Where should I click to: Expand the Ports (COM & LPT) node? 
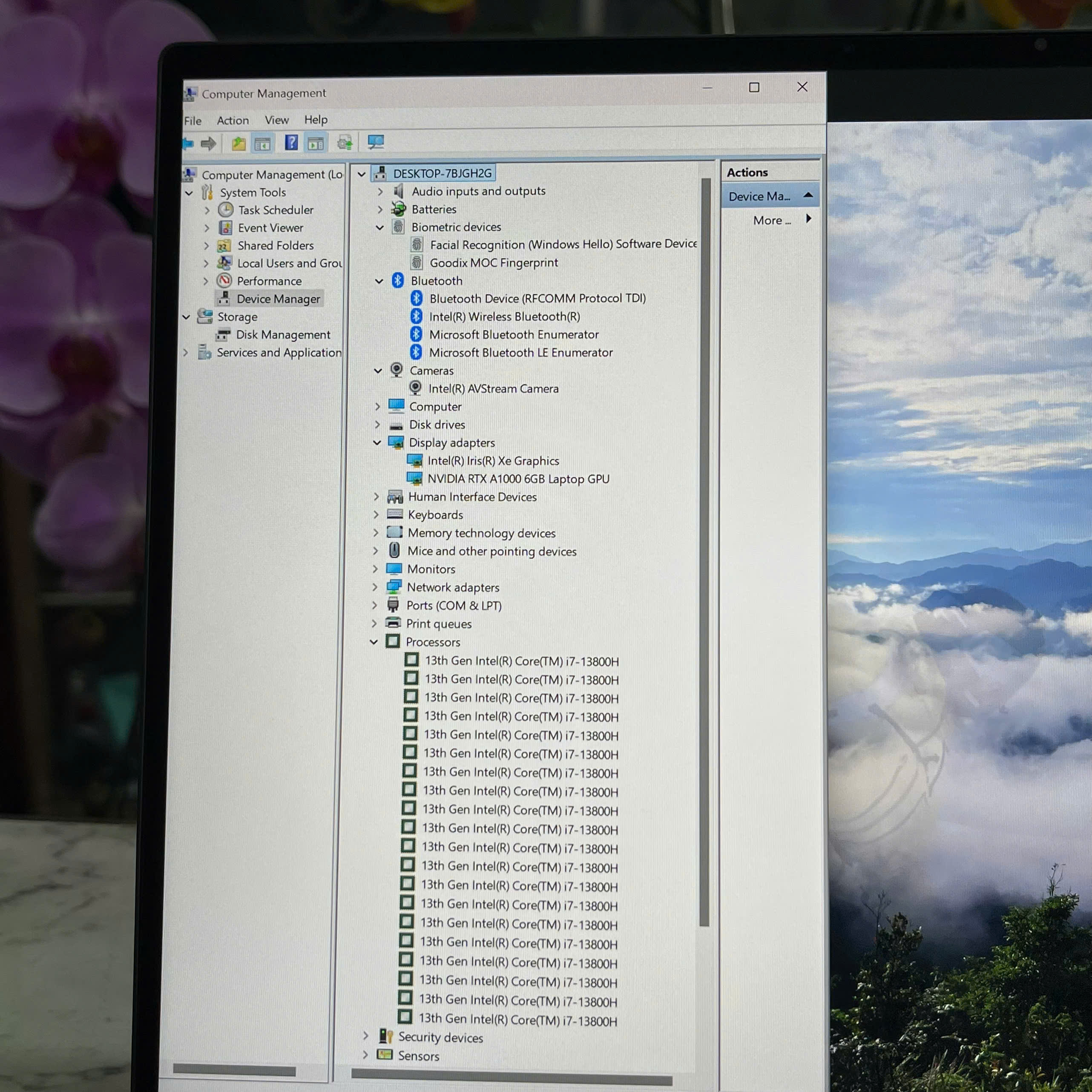tap(375, 605)
